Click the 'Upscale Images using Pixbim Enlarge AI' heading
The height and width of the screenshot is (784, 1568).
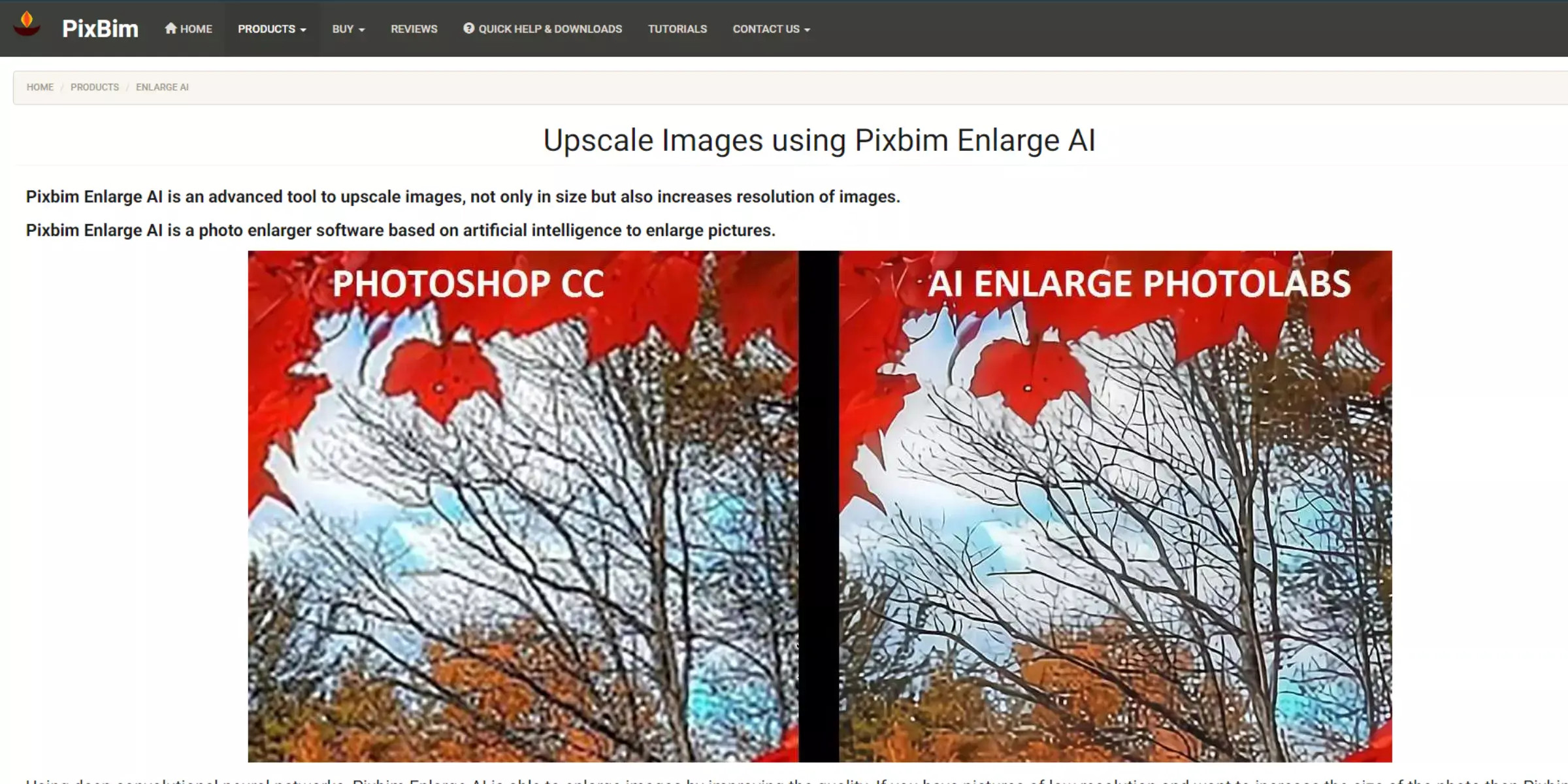(819, 140)
